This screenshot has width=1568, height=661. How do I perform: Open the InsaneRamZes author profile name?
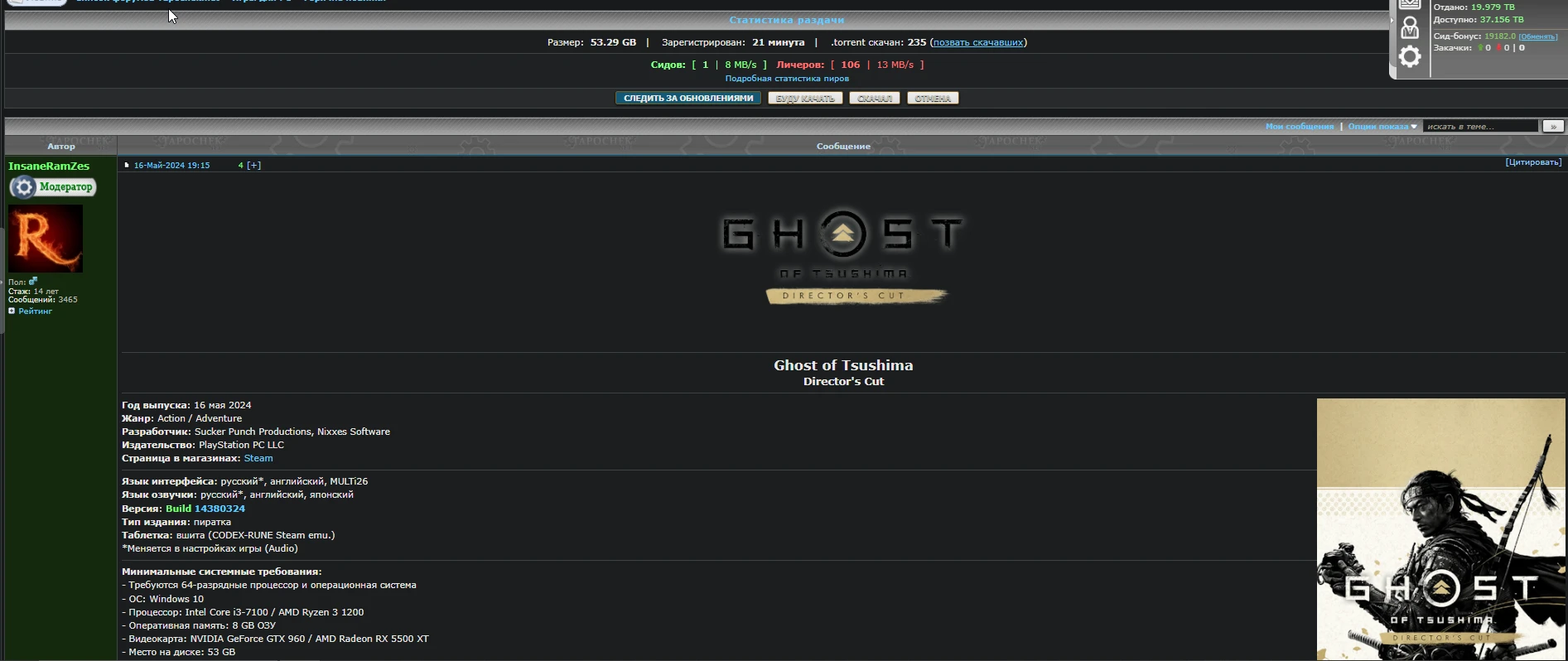coord(49,166)
